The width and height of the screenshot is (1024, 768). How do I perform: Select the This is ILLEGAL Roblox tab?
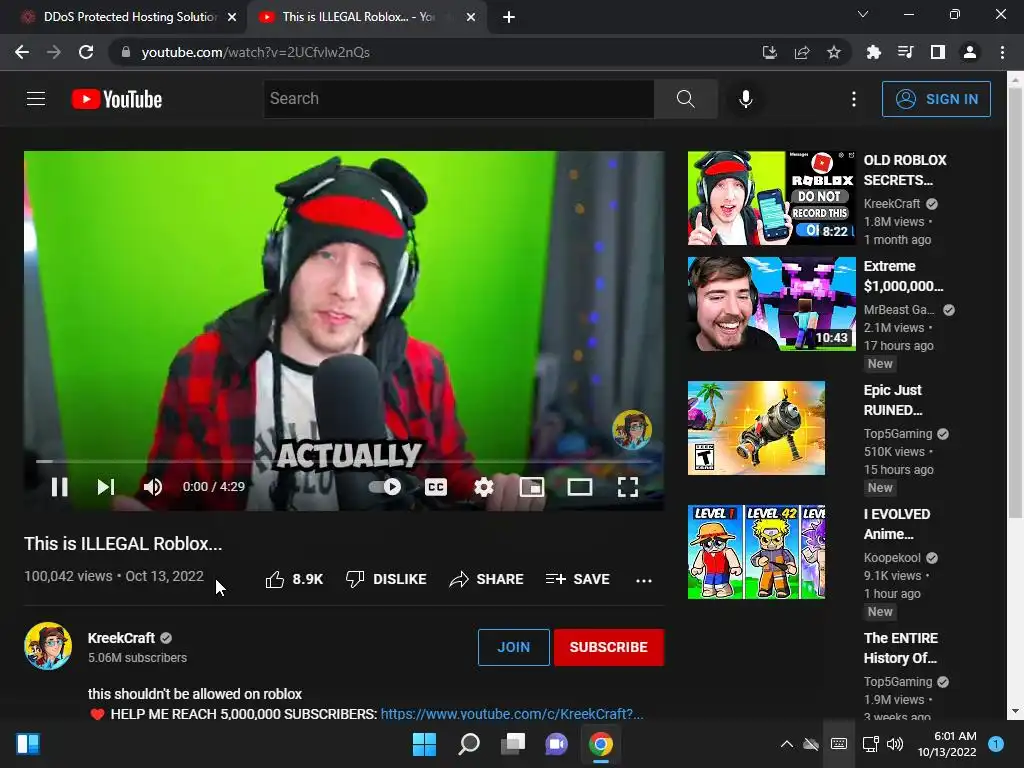pyautogui.click(x=366, y=17)
